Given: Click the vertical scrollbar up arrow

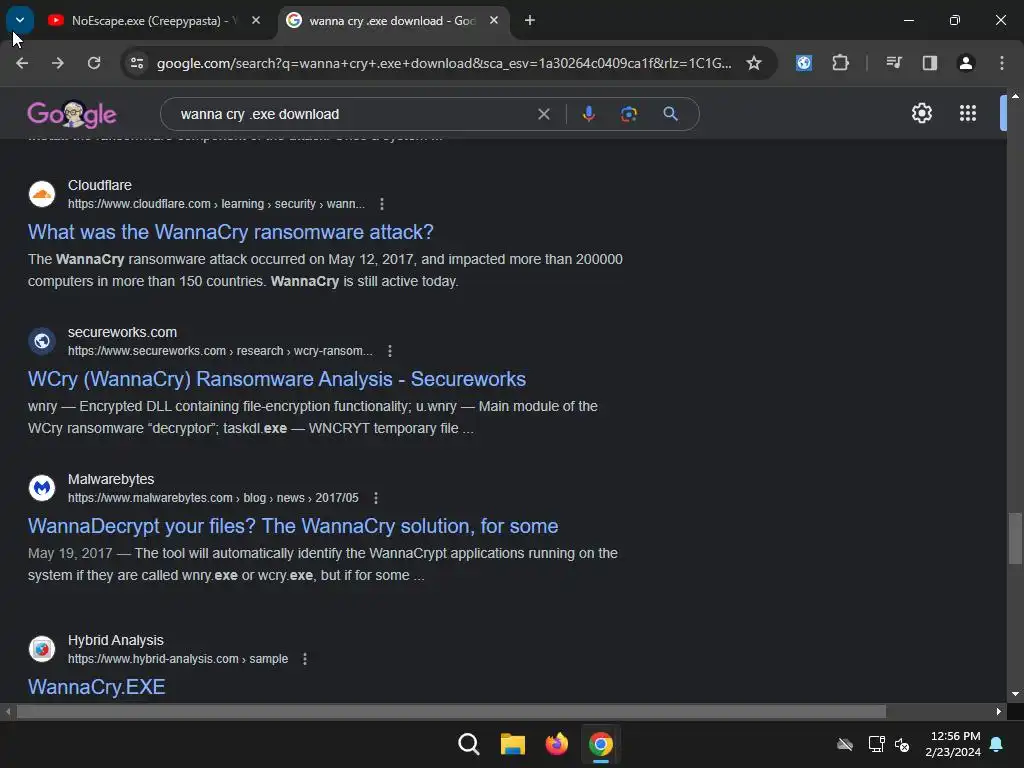Looking at the screenshot, I should pyautogui.click(x=1015, y=96).
